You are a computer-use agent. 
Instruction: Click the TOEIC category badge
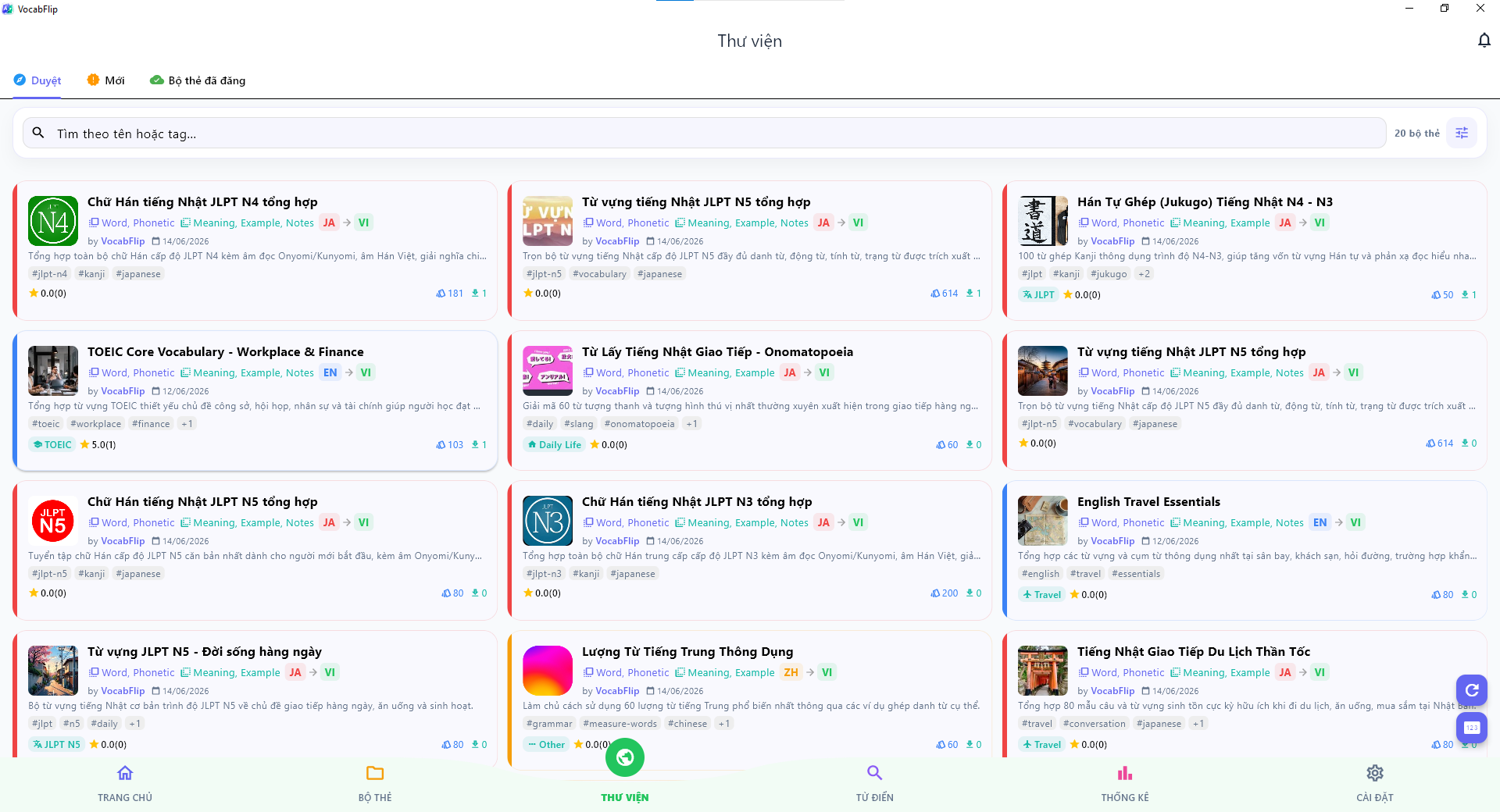click(x=52, y=445)
